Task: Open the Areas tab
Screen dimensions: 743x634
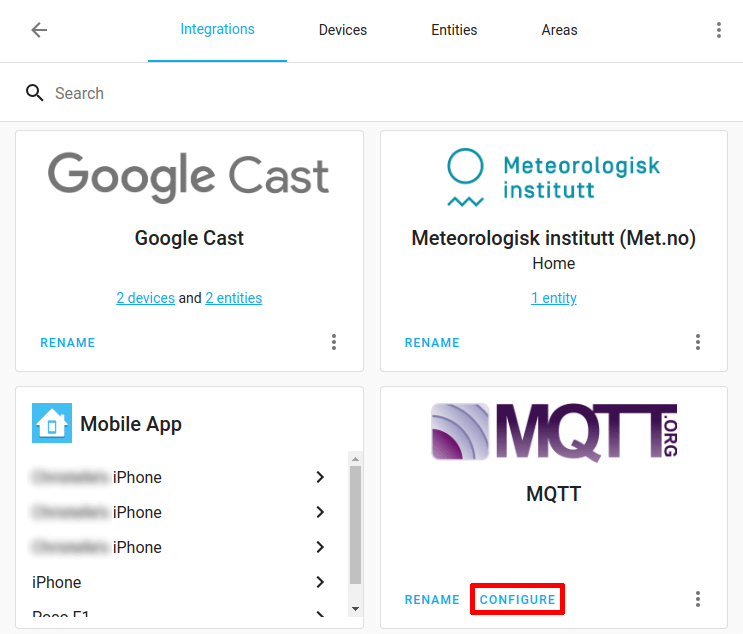Action: pyautogui.click(x=559, y=30)
